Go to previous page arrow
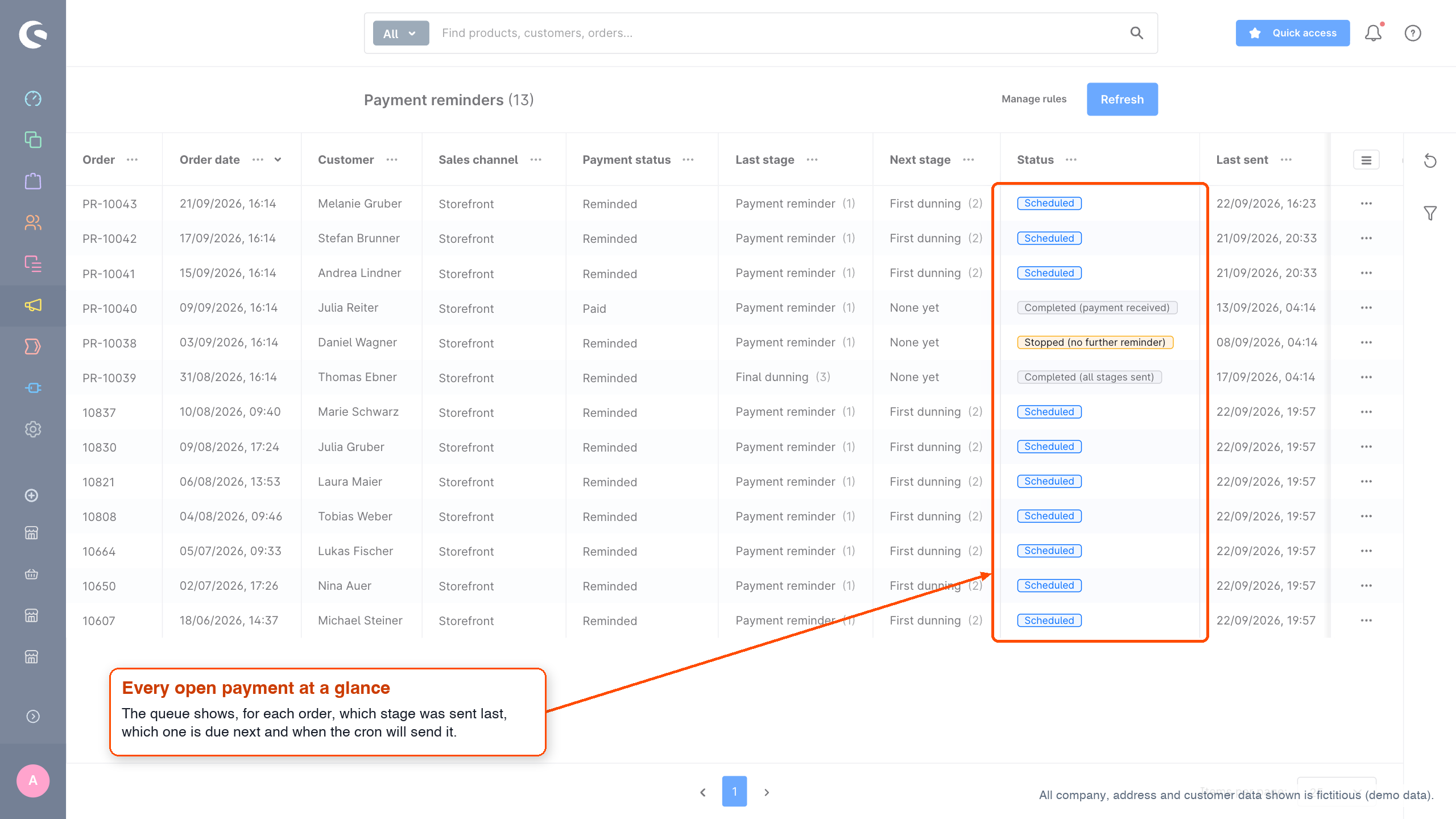1456x819 pixels. pos(703,792)
